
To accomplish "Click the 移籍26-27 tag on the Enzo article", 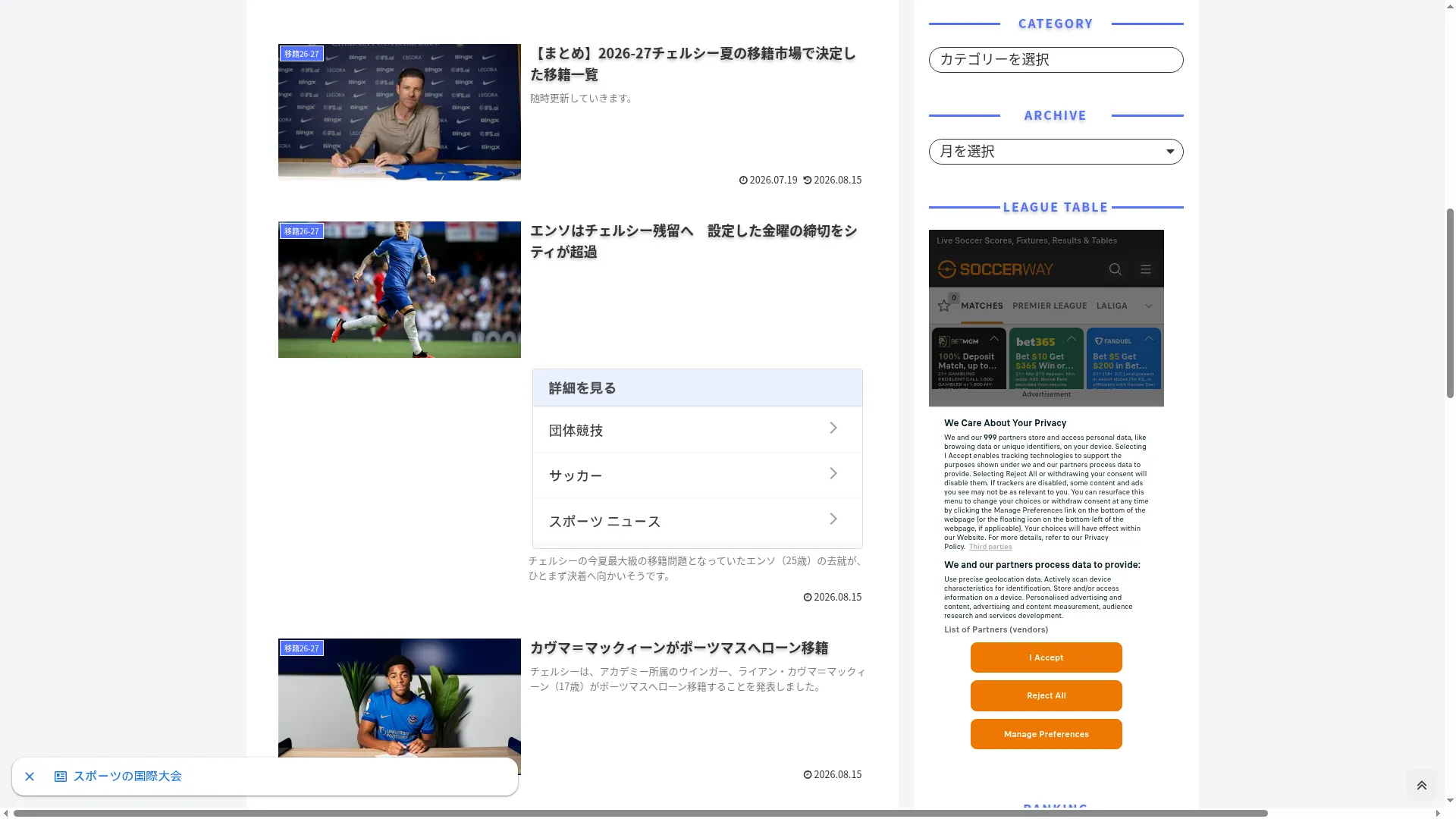I will 302,231.
